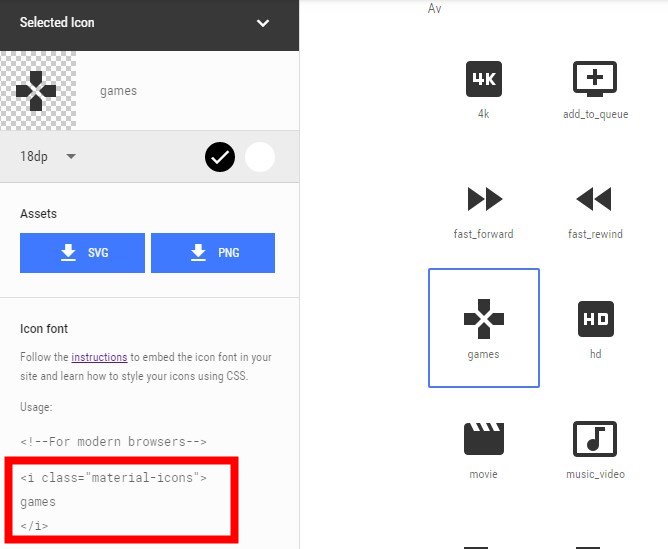Click the games icon in grid
The image size is (668, 549).
pos(484,319)
